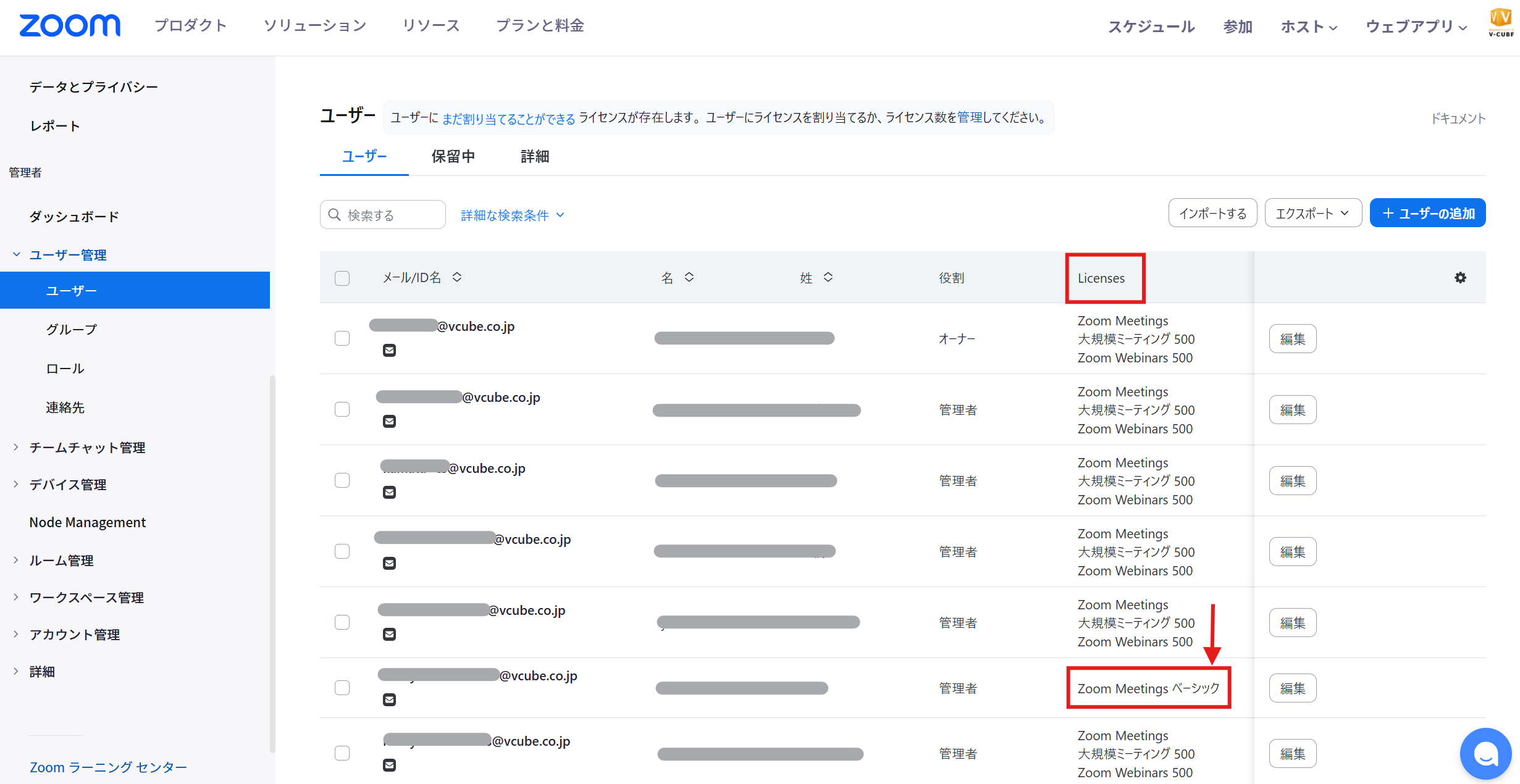Image resolution: width=1520 pixels, height=784 pixels.
Task: Expand デバイス管理 in the sidebar
Action: point(16,485)
